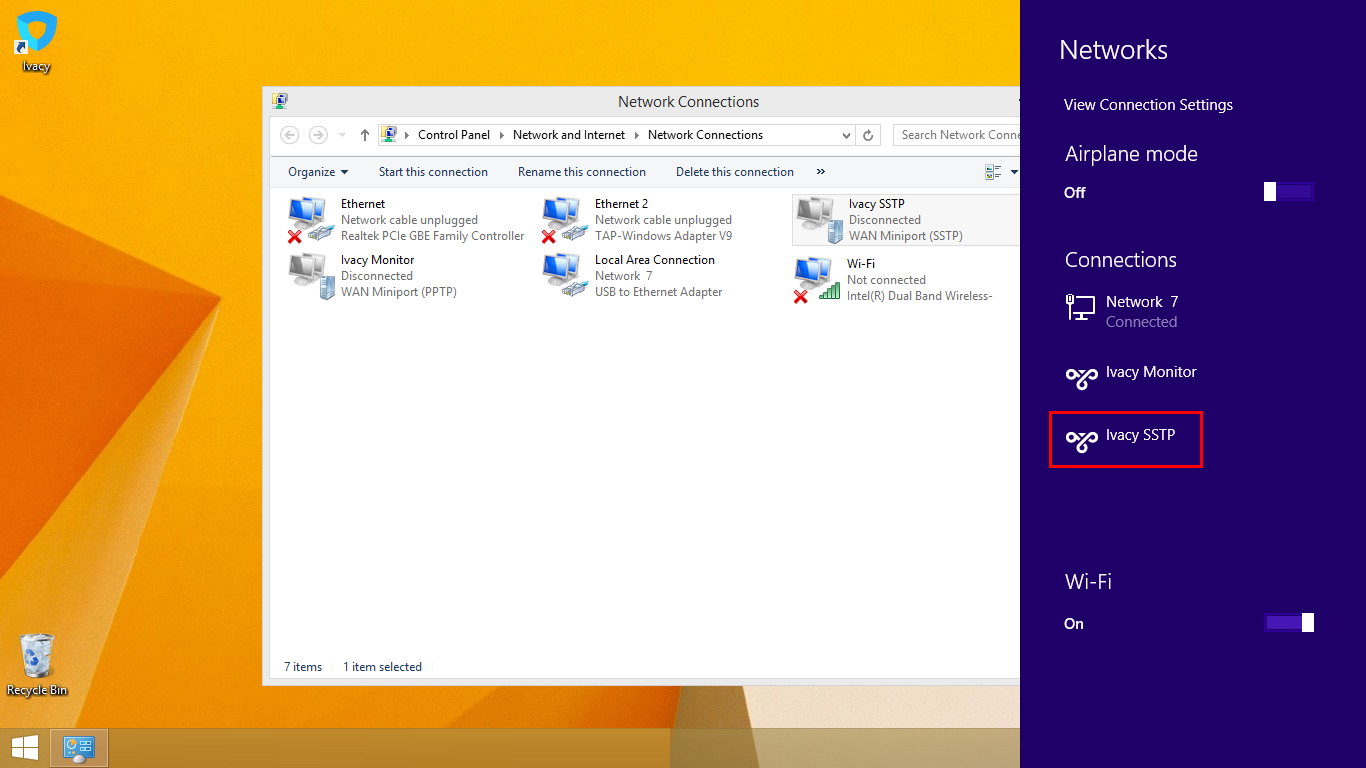Open the Organize dropdown menu

pos(318,172)
